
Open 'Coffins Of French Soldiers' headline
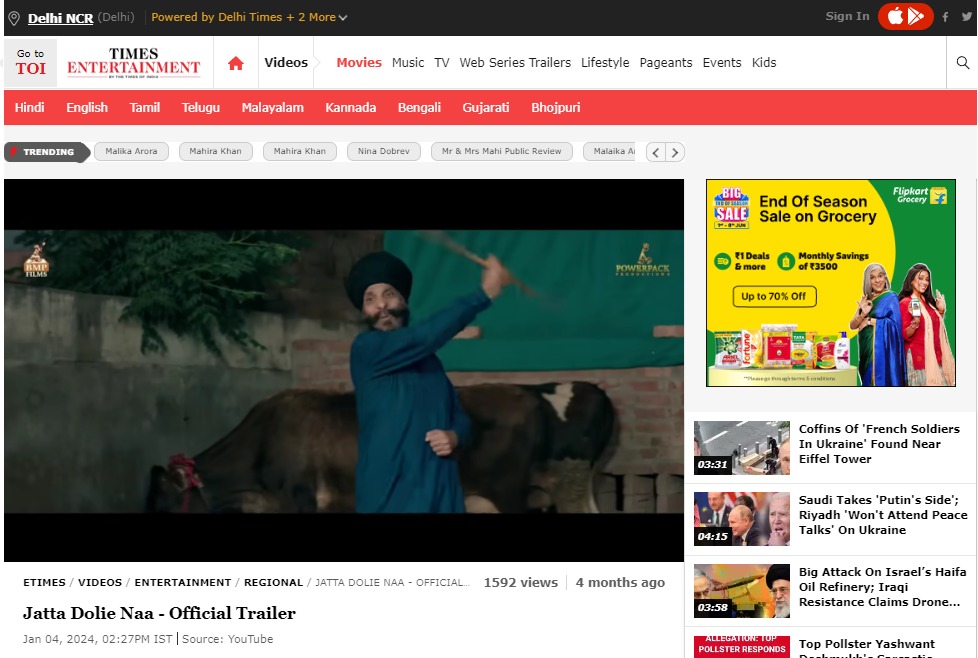point(879,444)
